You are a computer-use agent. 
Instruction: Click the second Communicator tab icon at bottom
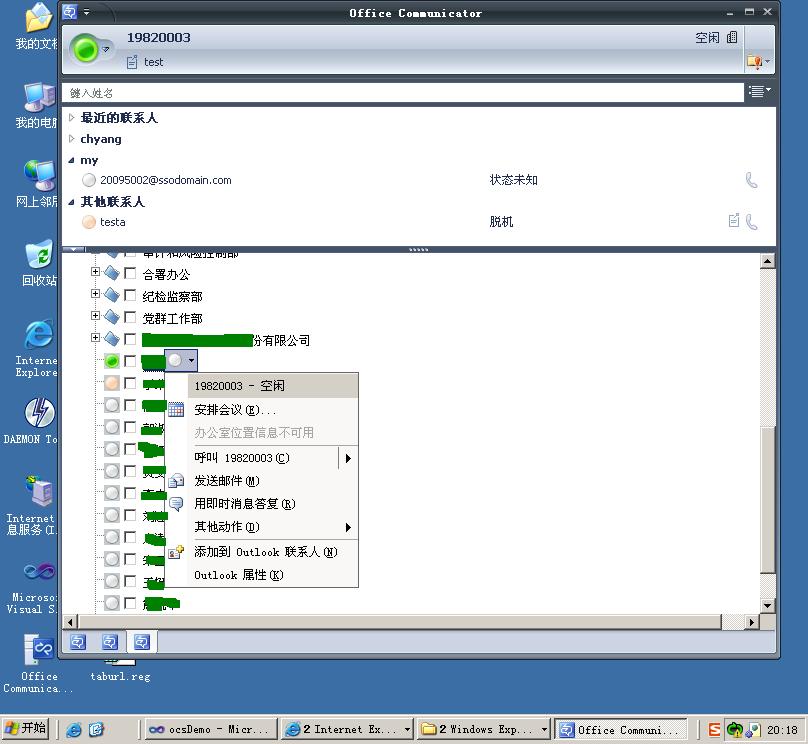110,642
